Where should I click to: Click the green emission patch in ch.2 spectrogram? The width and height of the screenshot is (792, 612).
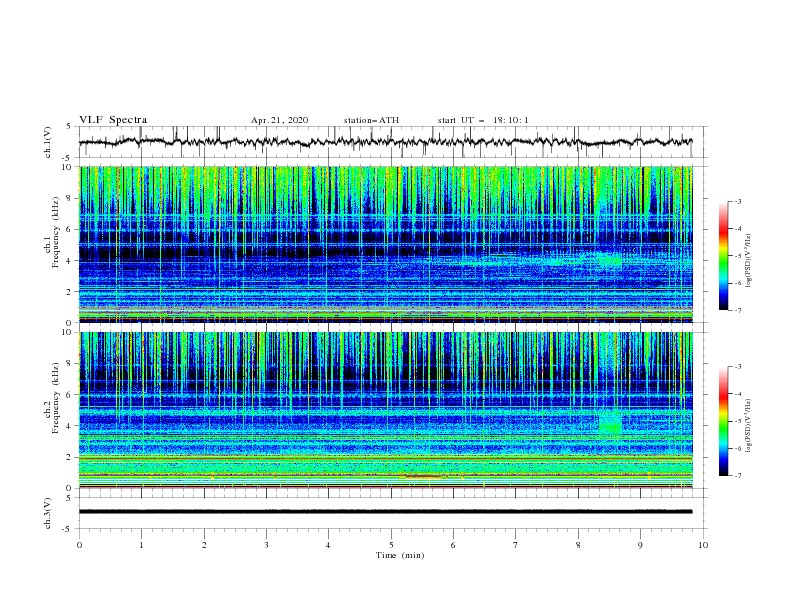[x=610, y=424]
